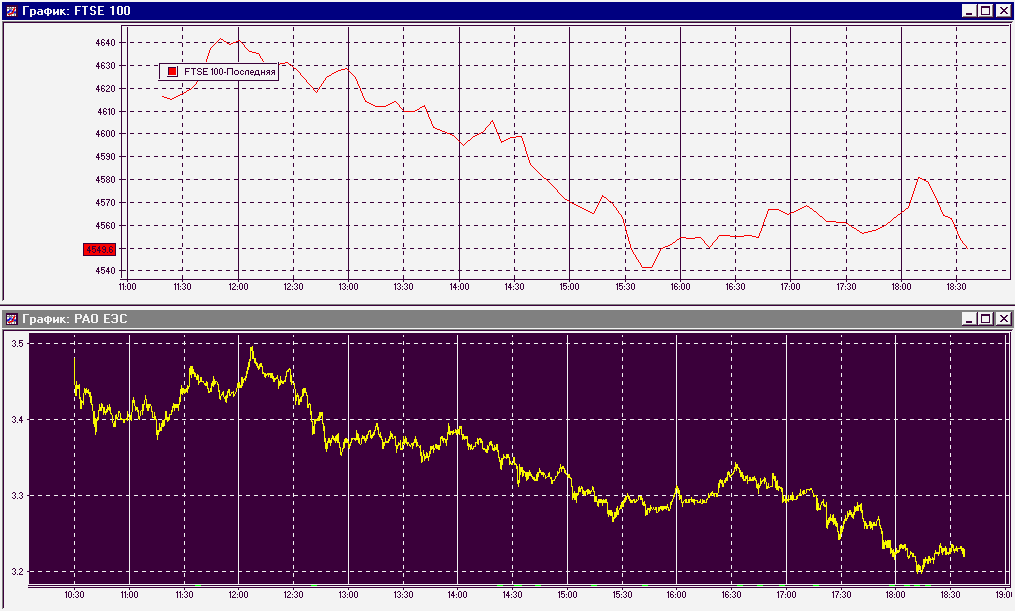Image resolution: width=1015 pixels, height=611 pixels.
Task: Minimize the РАО ЕЭС chart window
Action: pyautogui.click(x=968, y=318)
